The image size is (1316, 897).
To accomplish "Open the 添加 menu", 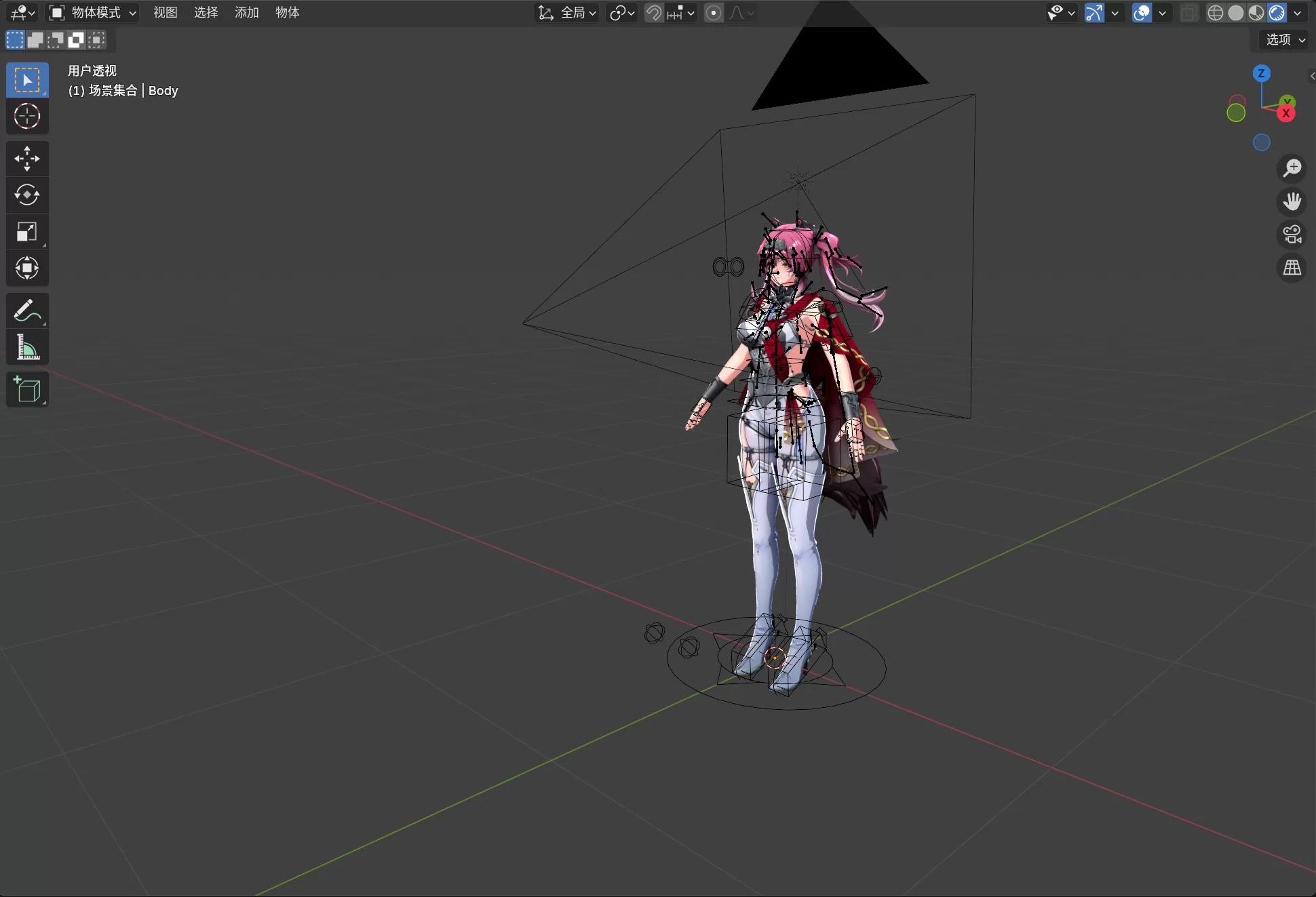I will [x=246, y=12].
